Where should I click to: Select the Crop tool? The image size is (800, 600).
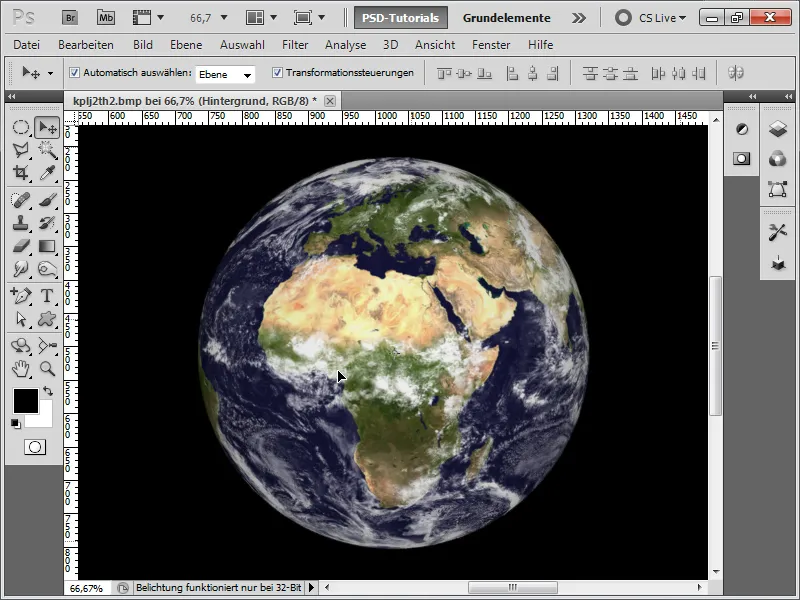[x=21, y=173]
